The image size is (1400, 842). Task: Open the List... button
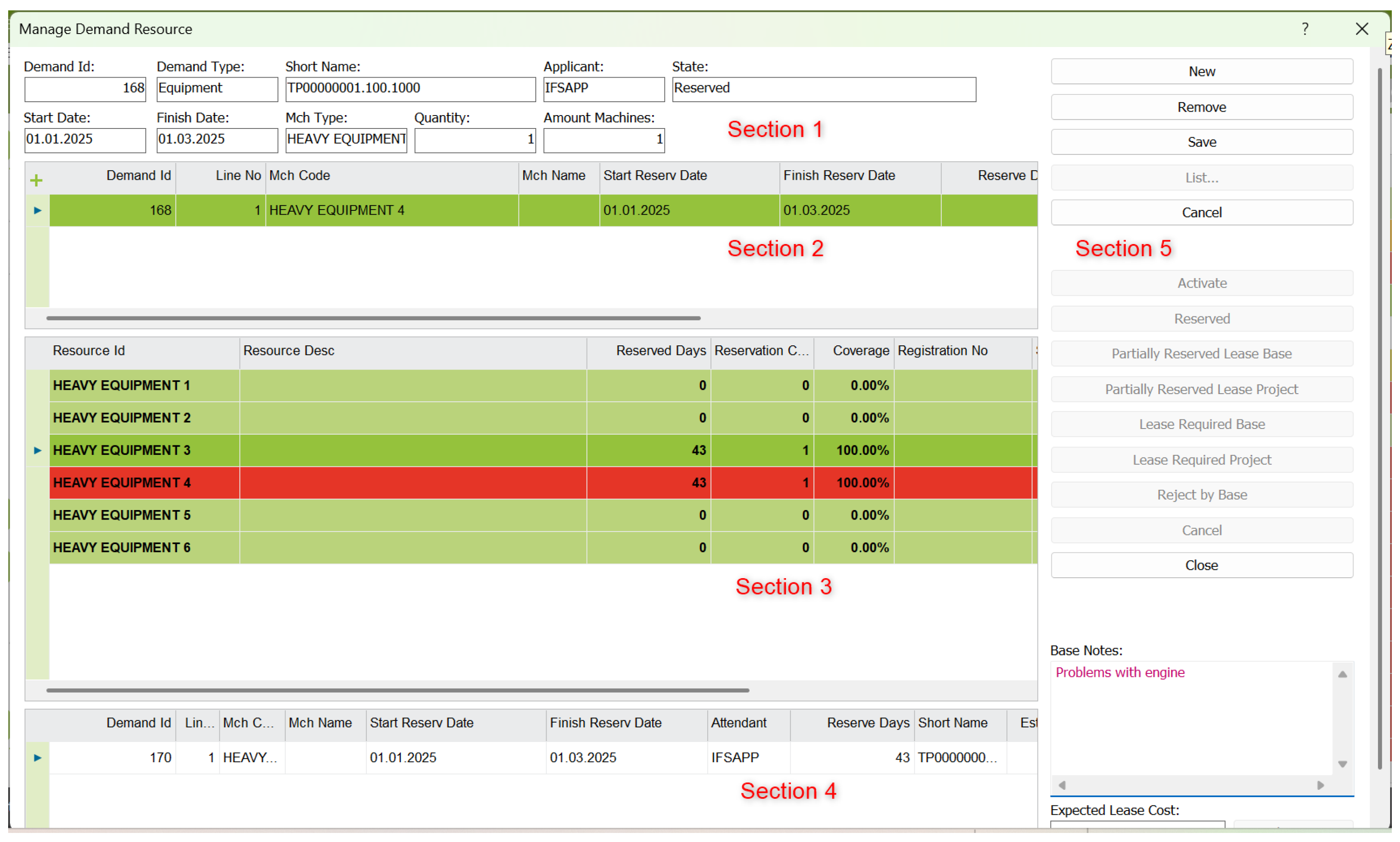(x=1201, y=178)
